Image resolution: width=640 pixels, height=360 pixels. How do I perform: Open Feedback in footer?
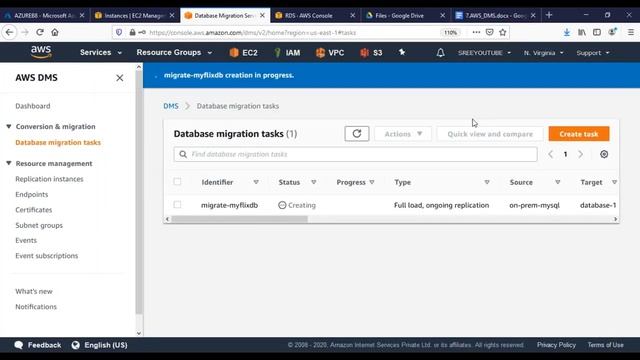pyautogui.click(x=38, y=345)
